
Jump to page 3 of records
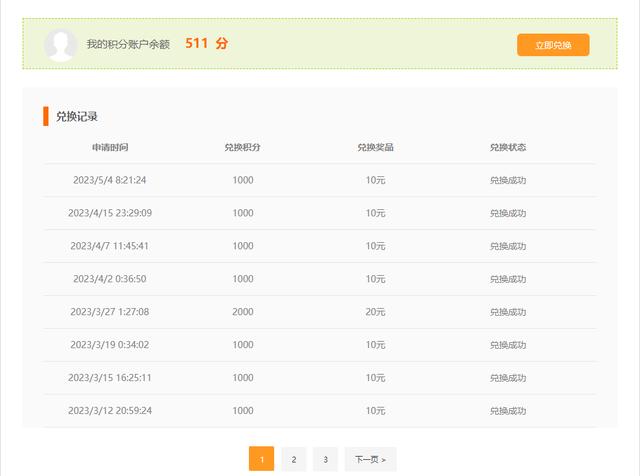click(x=325, y=459)
